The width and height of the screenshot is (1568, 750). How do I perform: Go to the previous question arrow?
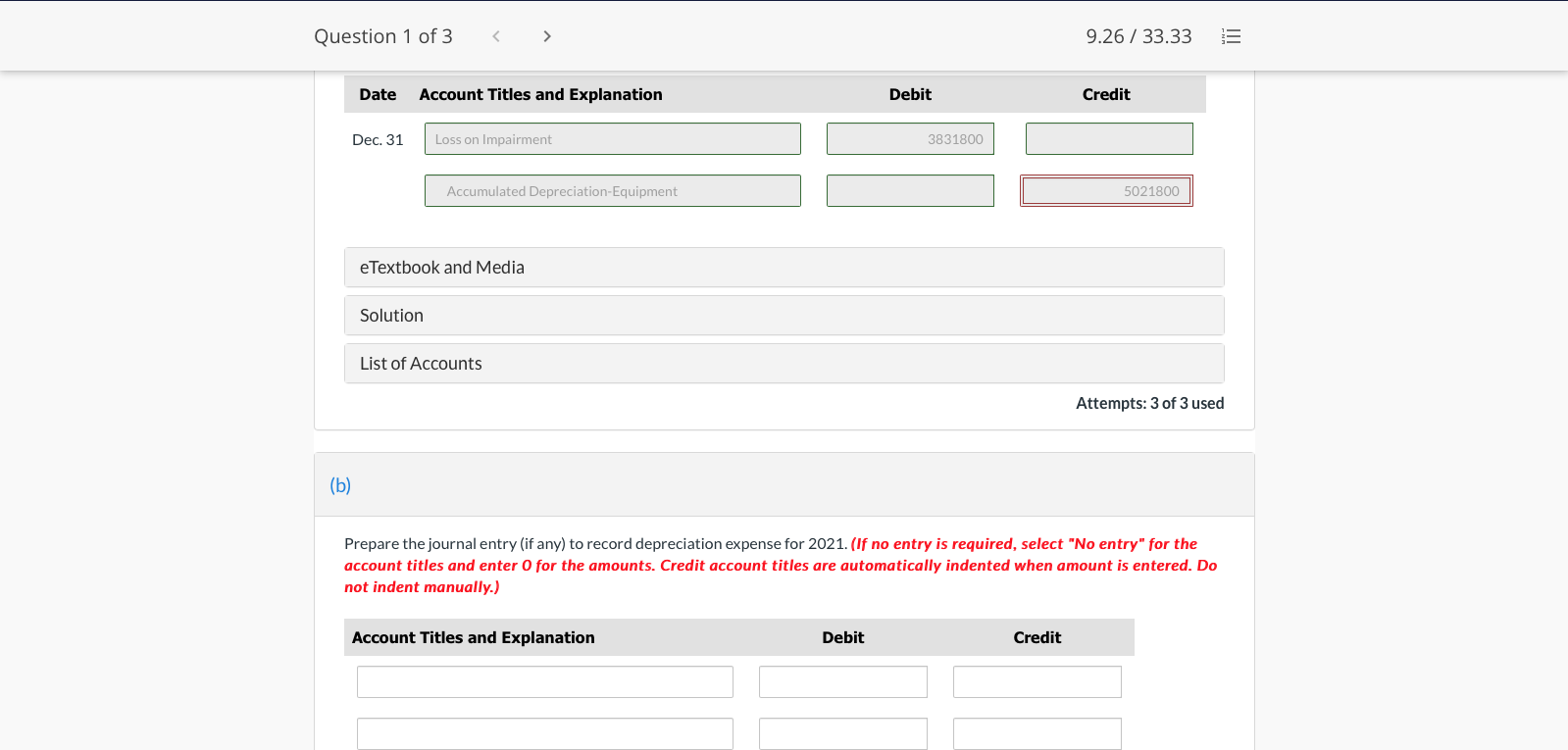coord(496,36)
